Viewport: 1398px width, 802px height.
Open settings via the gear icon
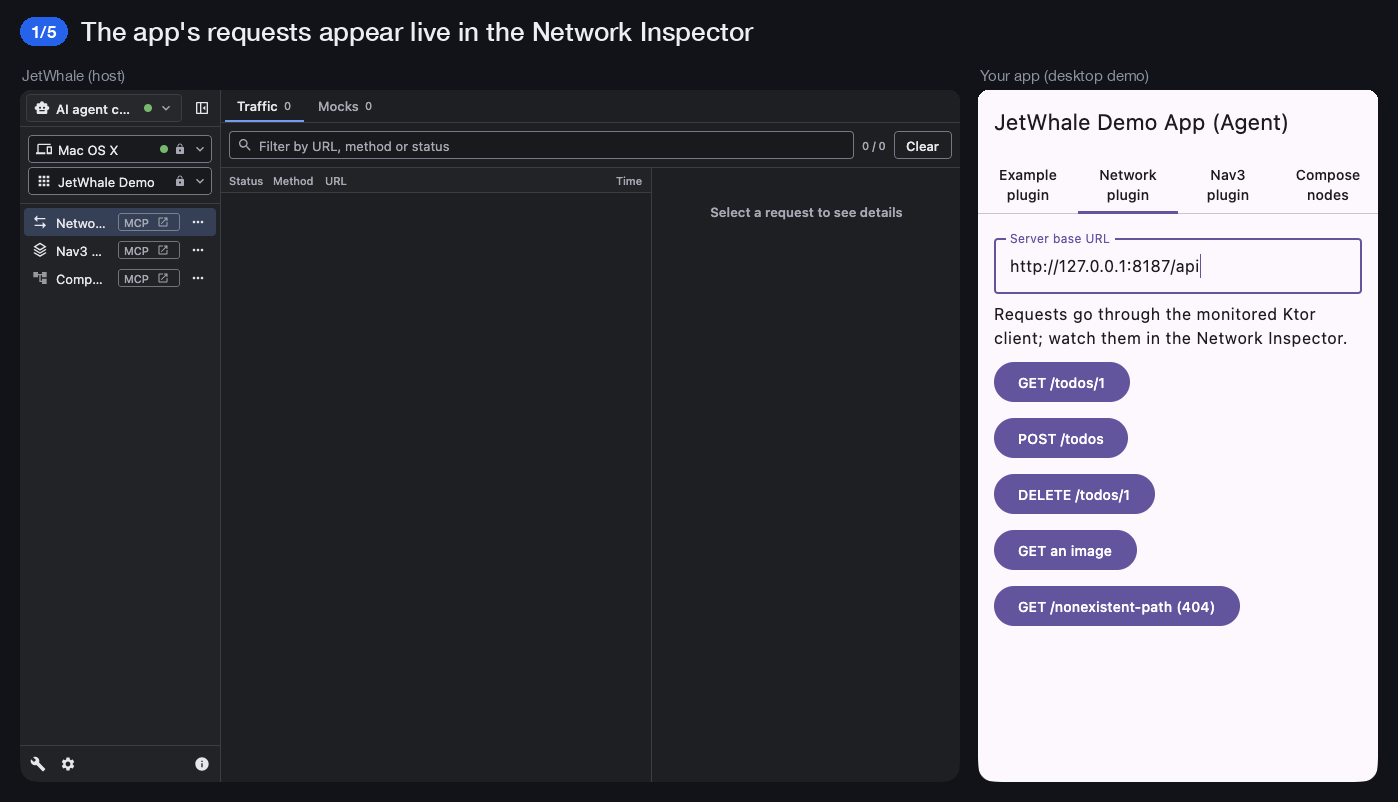pos(68,764)
